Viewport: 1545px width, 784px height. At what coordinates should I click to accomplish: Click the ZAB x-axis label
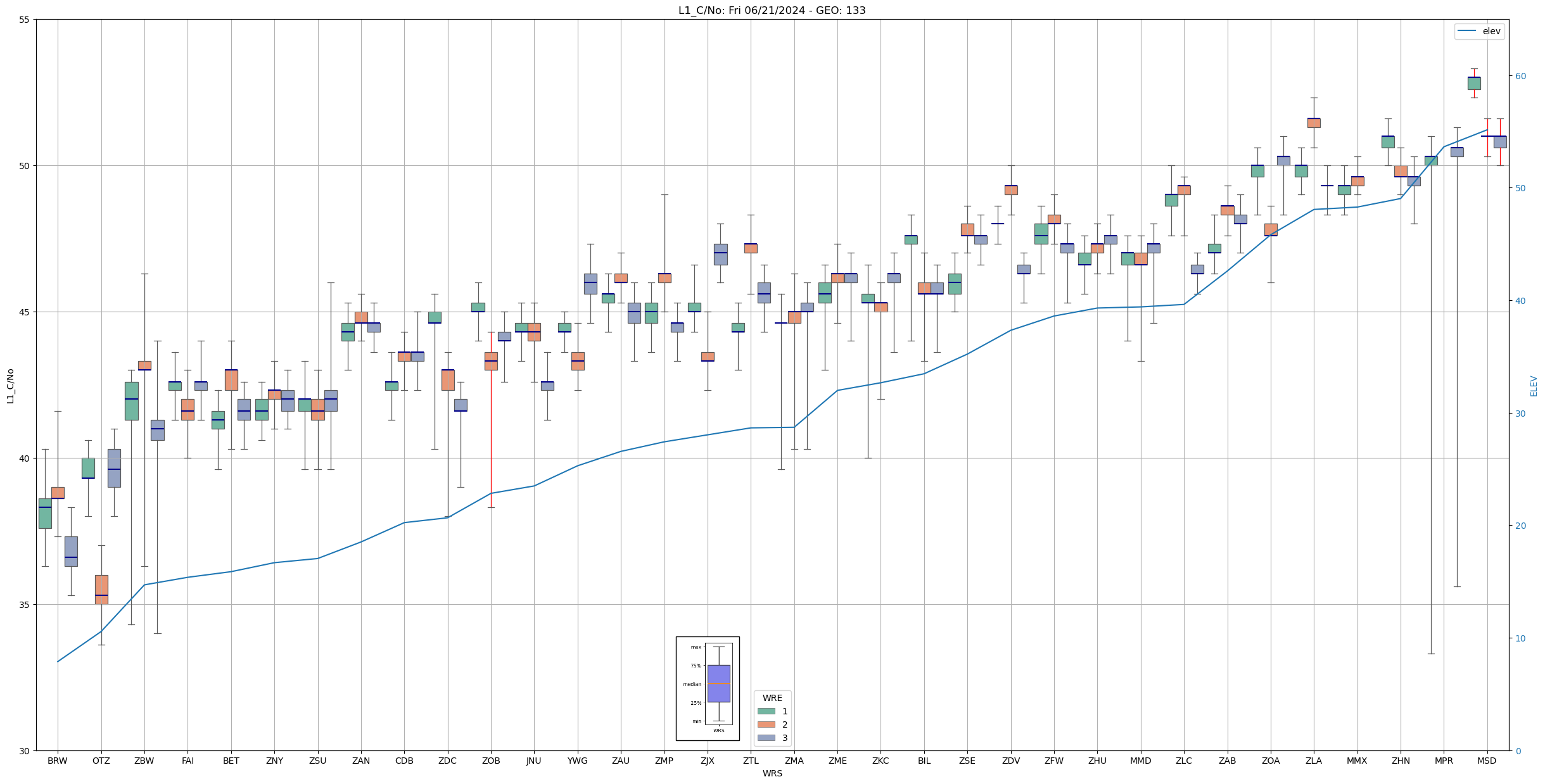click(1228, 761)
